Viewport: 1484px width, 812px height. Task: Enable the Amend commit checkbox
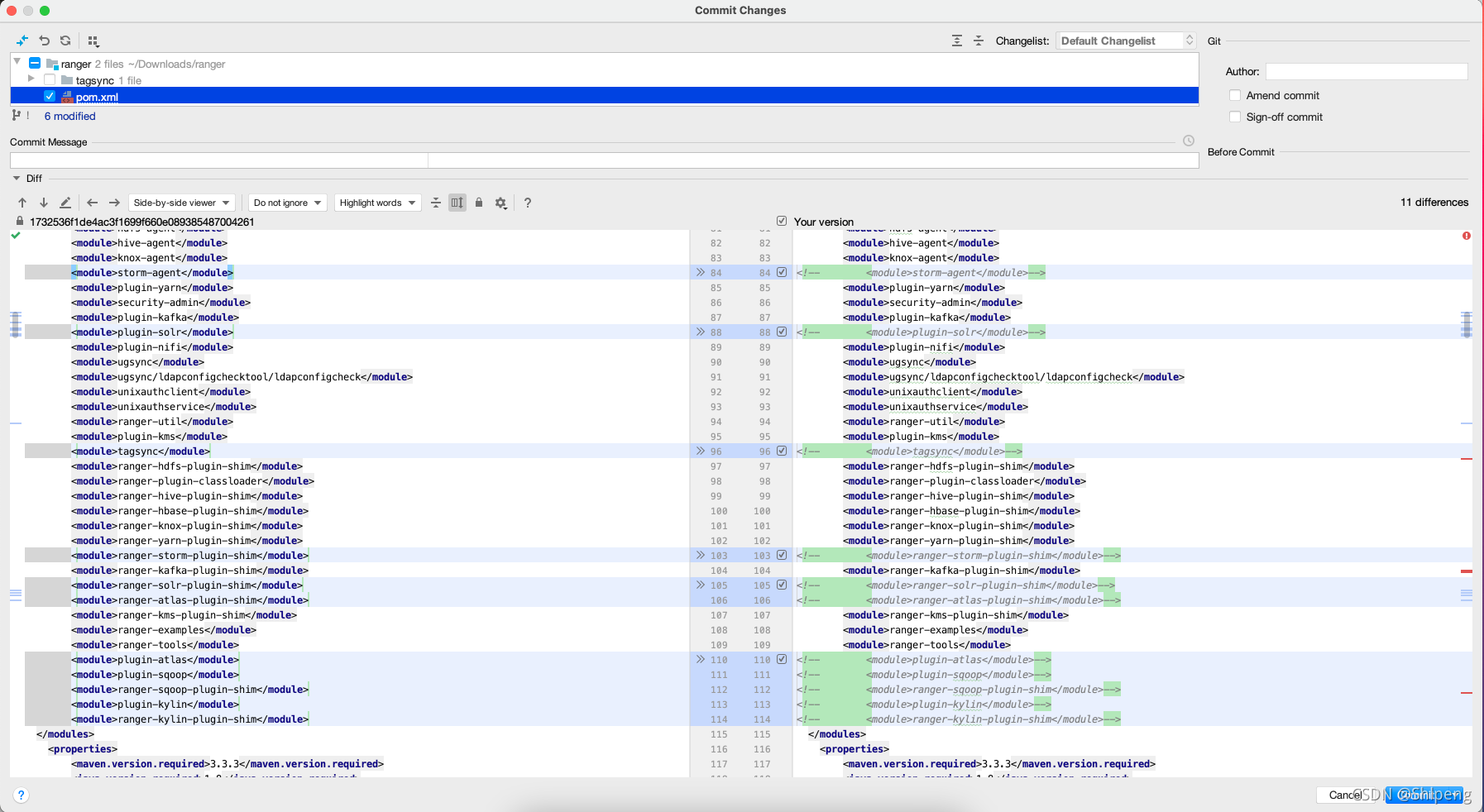[1235, 95]
